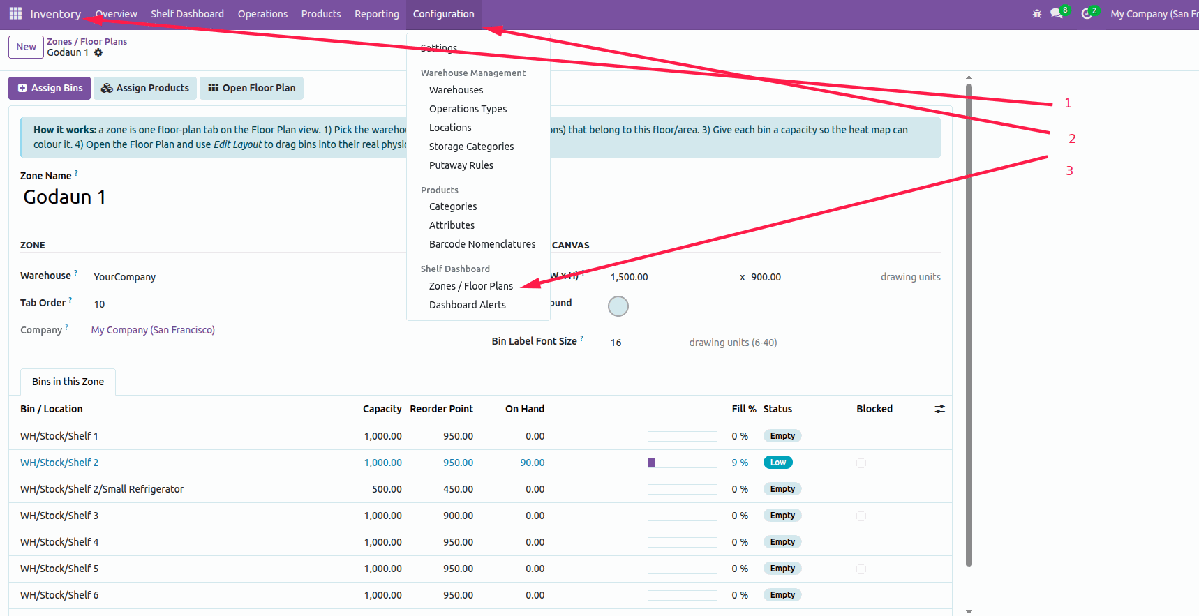Open the Products dropdown menu
Image resolution: width=1199 pixels, height=616 pixels.
click(321, 14)
